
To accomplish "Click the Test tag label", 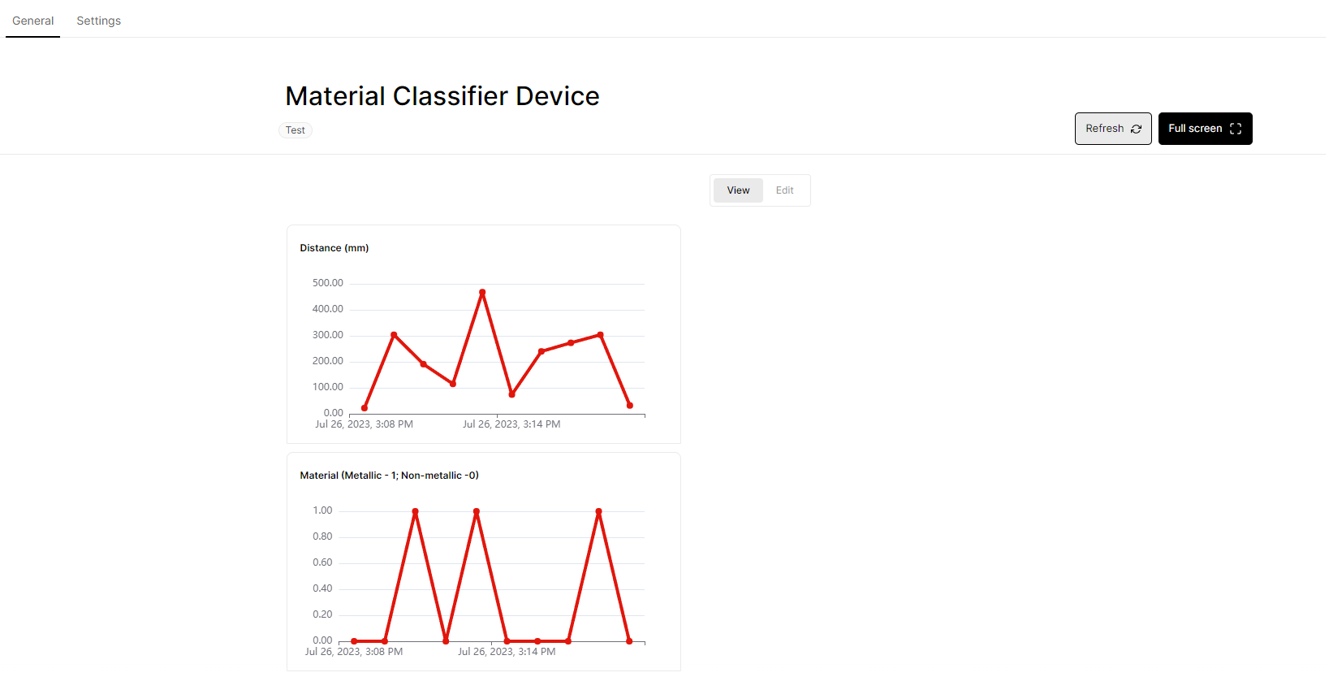I will (295, 130).
